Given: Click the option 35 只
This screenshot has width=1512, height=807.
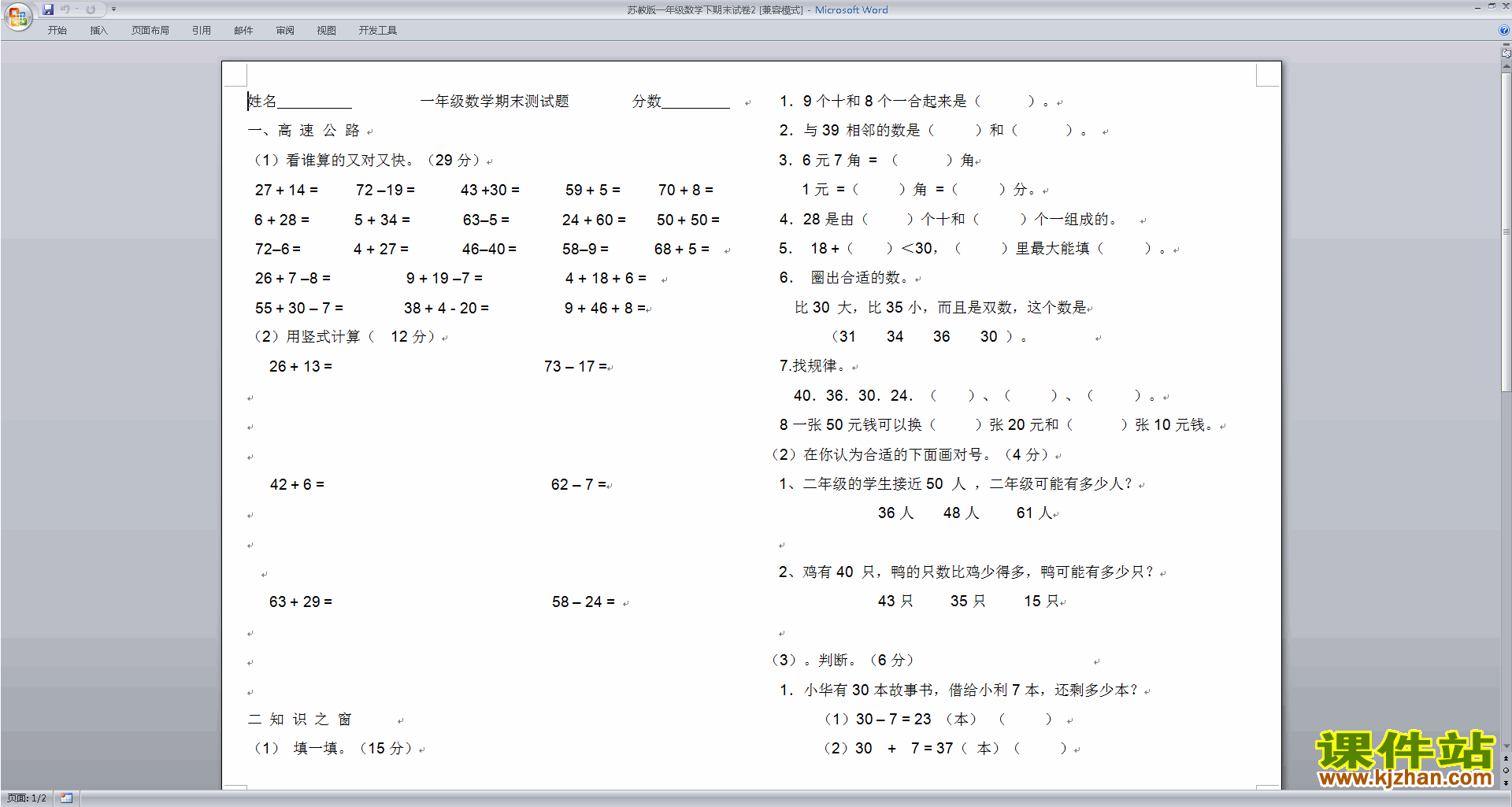Looking at the screenshot, I should tap(968, 601).
